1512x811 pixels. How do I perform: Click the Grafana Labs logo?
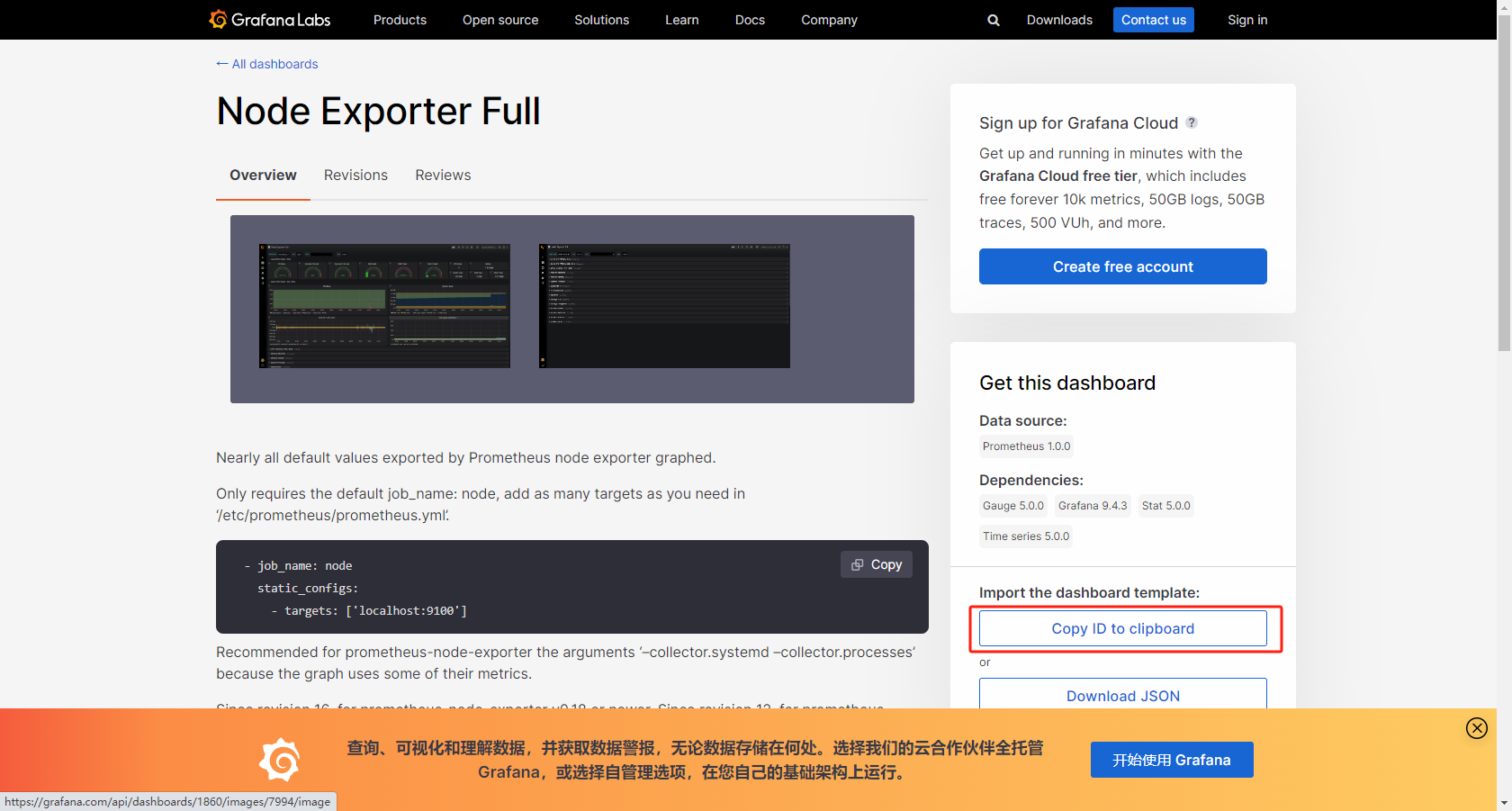coord(270,20)
